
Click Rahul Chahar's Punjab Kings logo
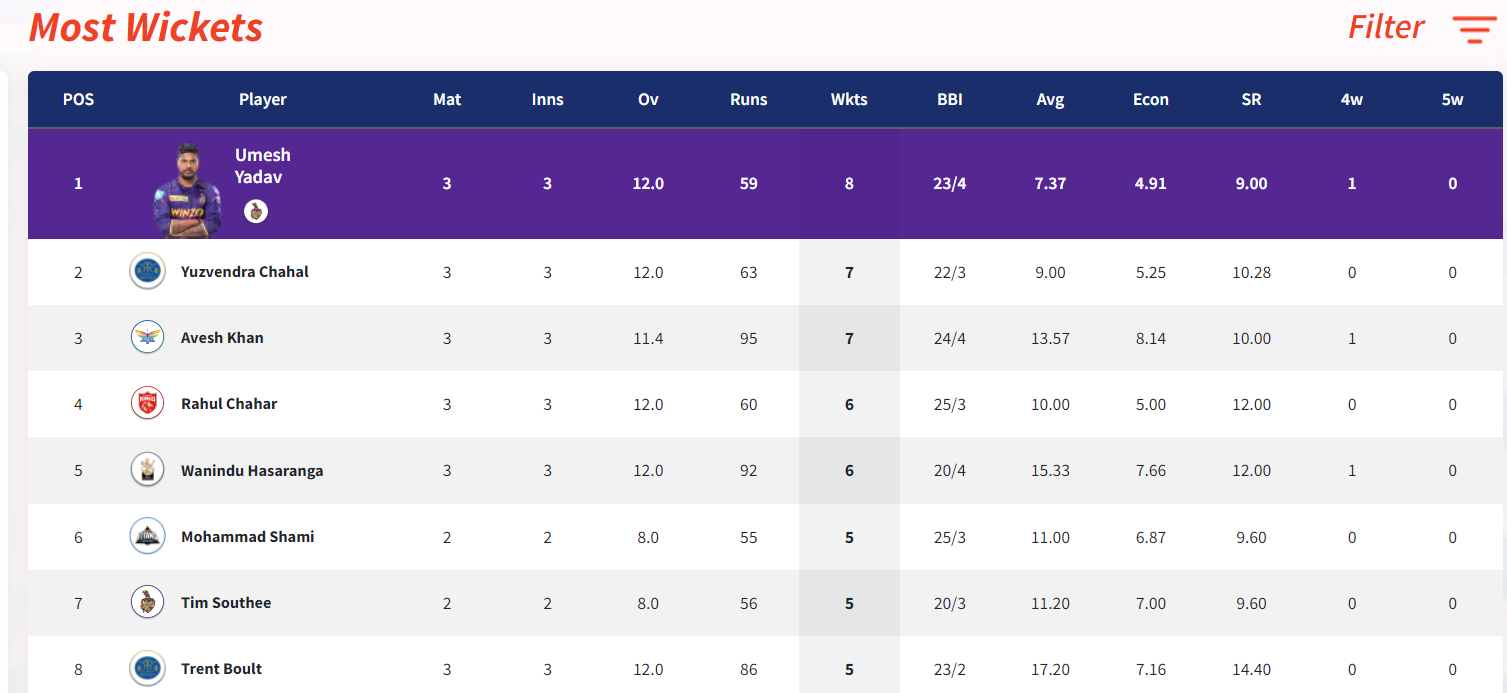[x=147, y=404]
